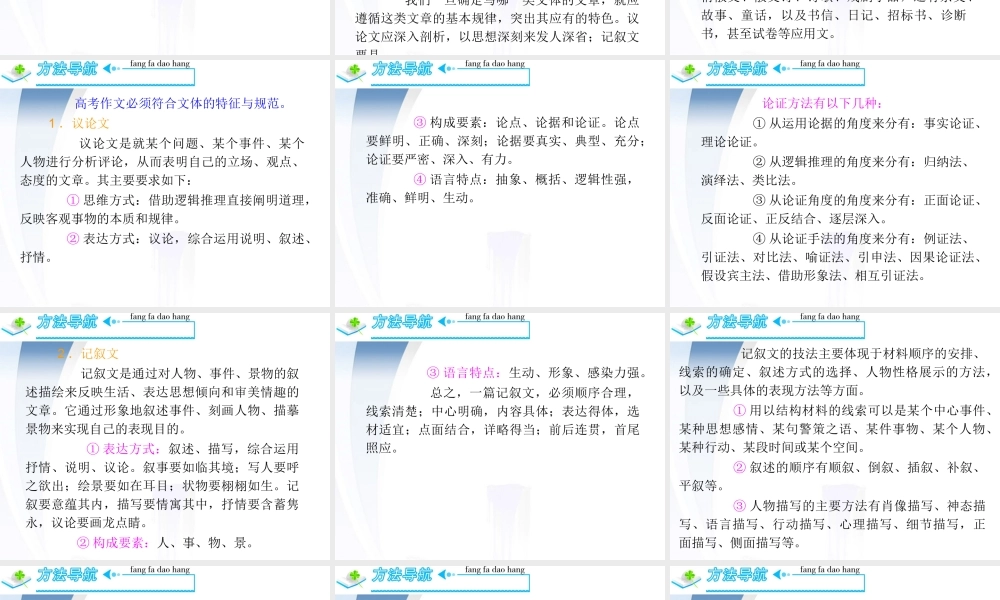Click the arrow icon beside 方法导航 on 论点 slide
Screen dimensions: 1000x600
[445, 68]
